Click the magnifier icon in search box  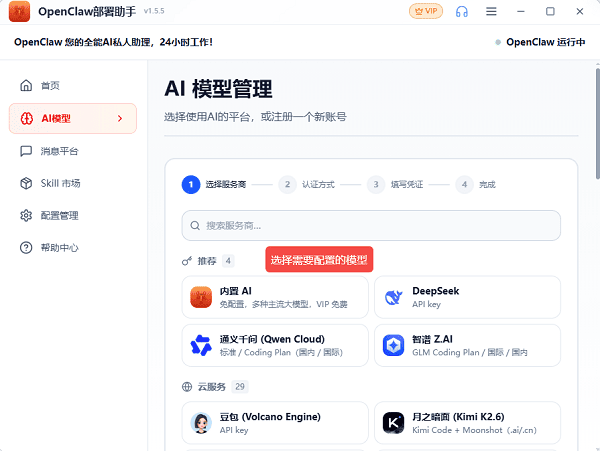click(x=195, y=226)
